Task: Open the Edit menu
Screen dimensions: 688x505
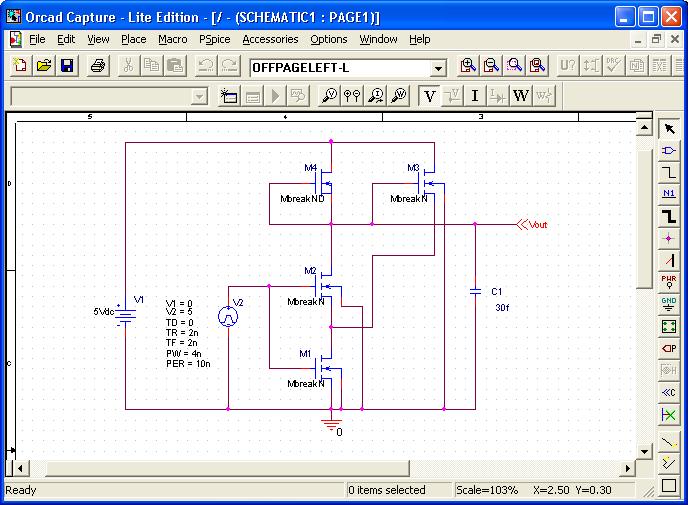Action: [66, 39]
